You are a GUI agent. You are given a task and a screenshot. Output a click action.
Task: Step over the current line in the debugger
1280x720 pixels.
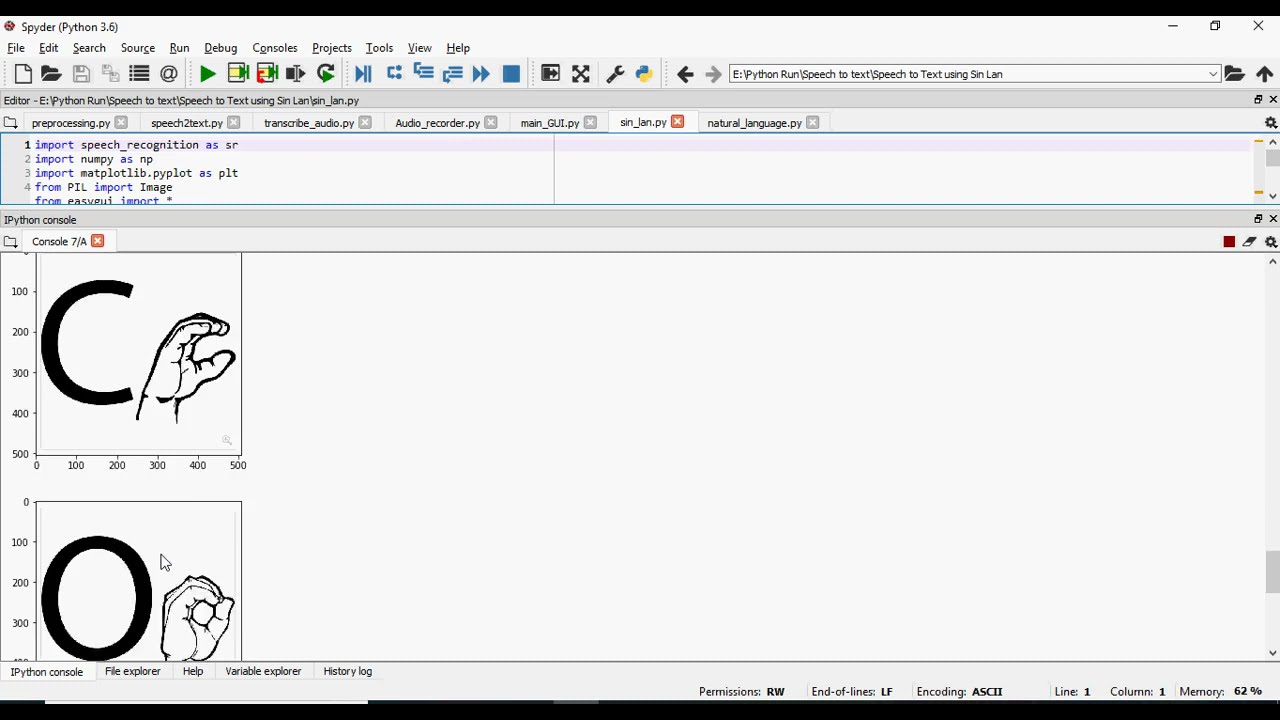pyautogui.click(x=394, y=74)
